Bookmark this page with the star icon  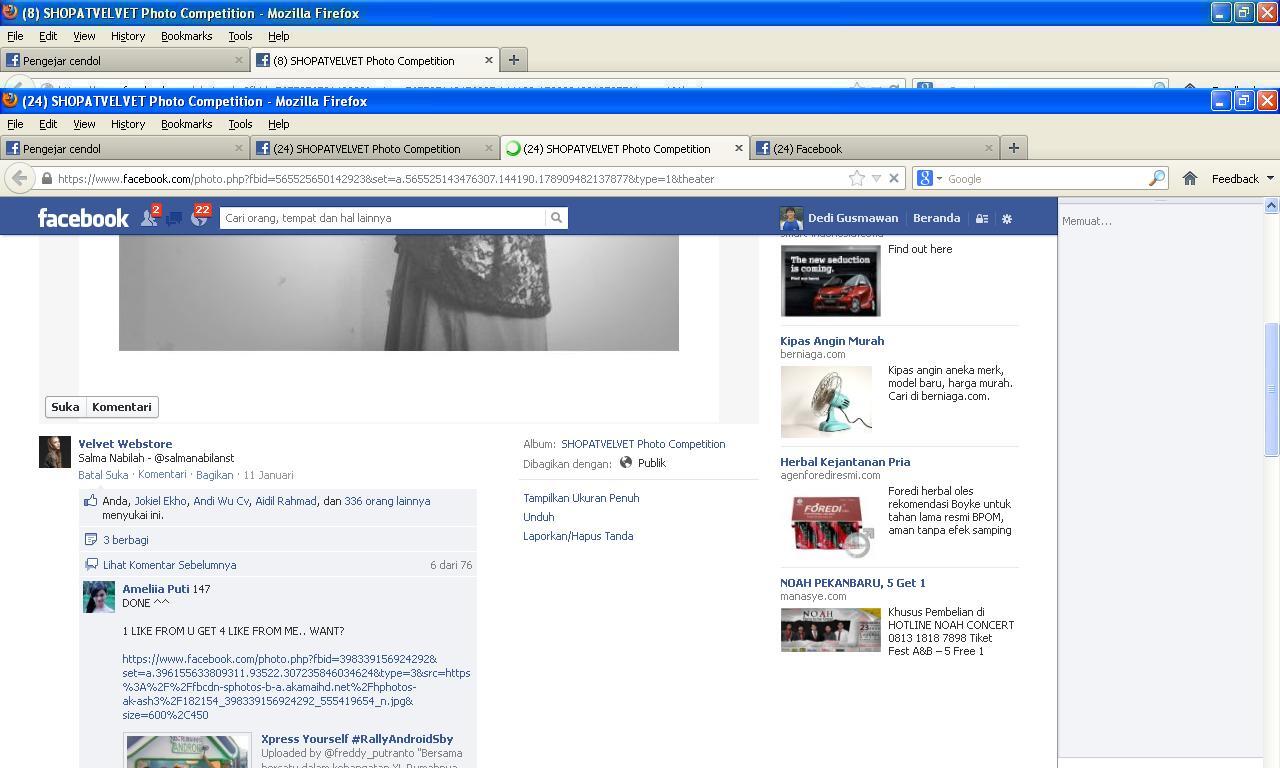coord(857,178)
